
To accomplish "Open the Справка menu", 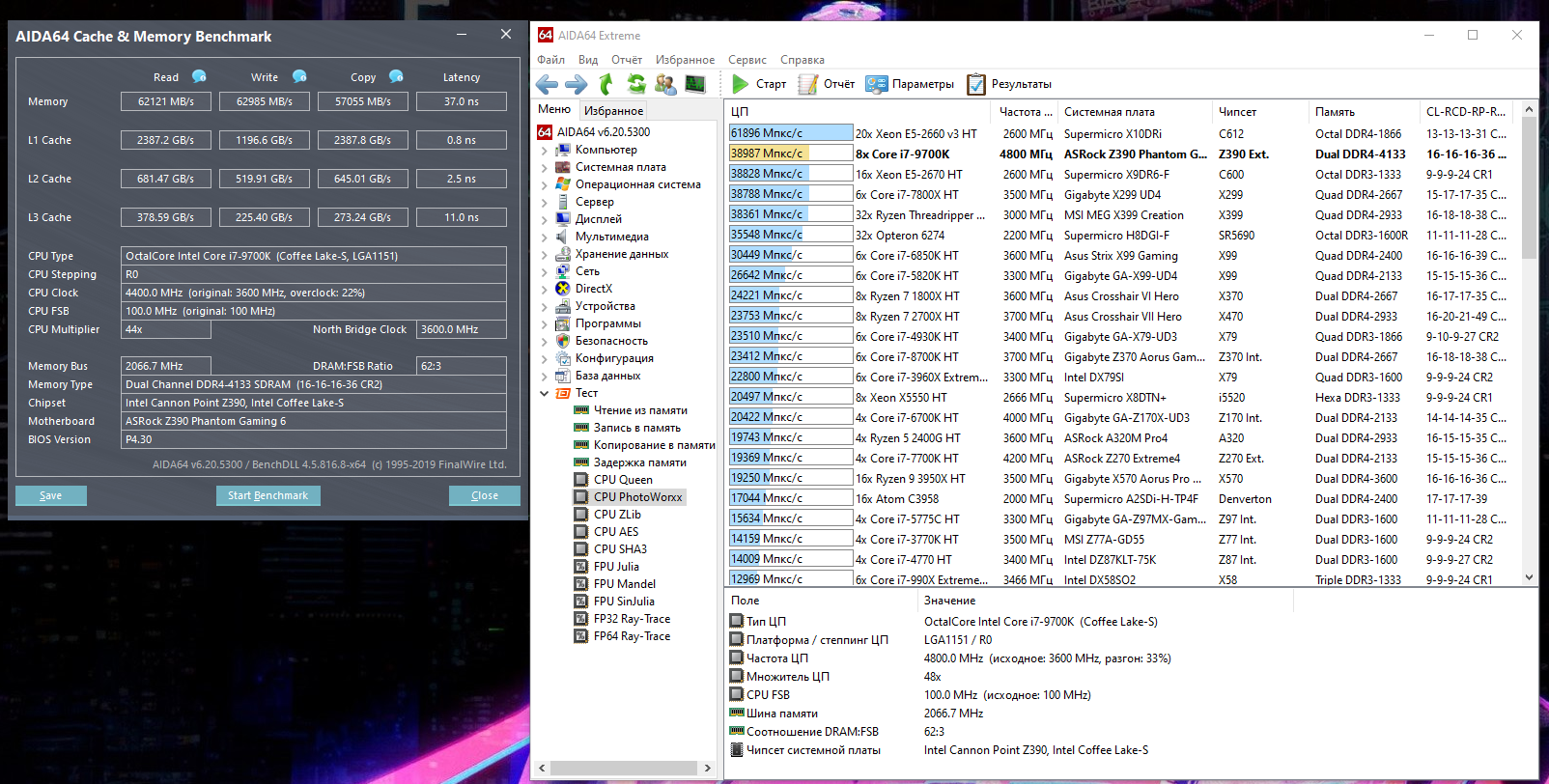I will (x=803, y=60).
